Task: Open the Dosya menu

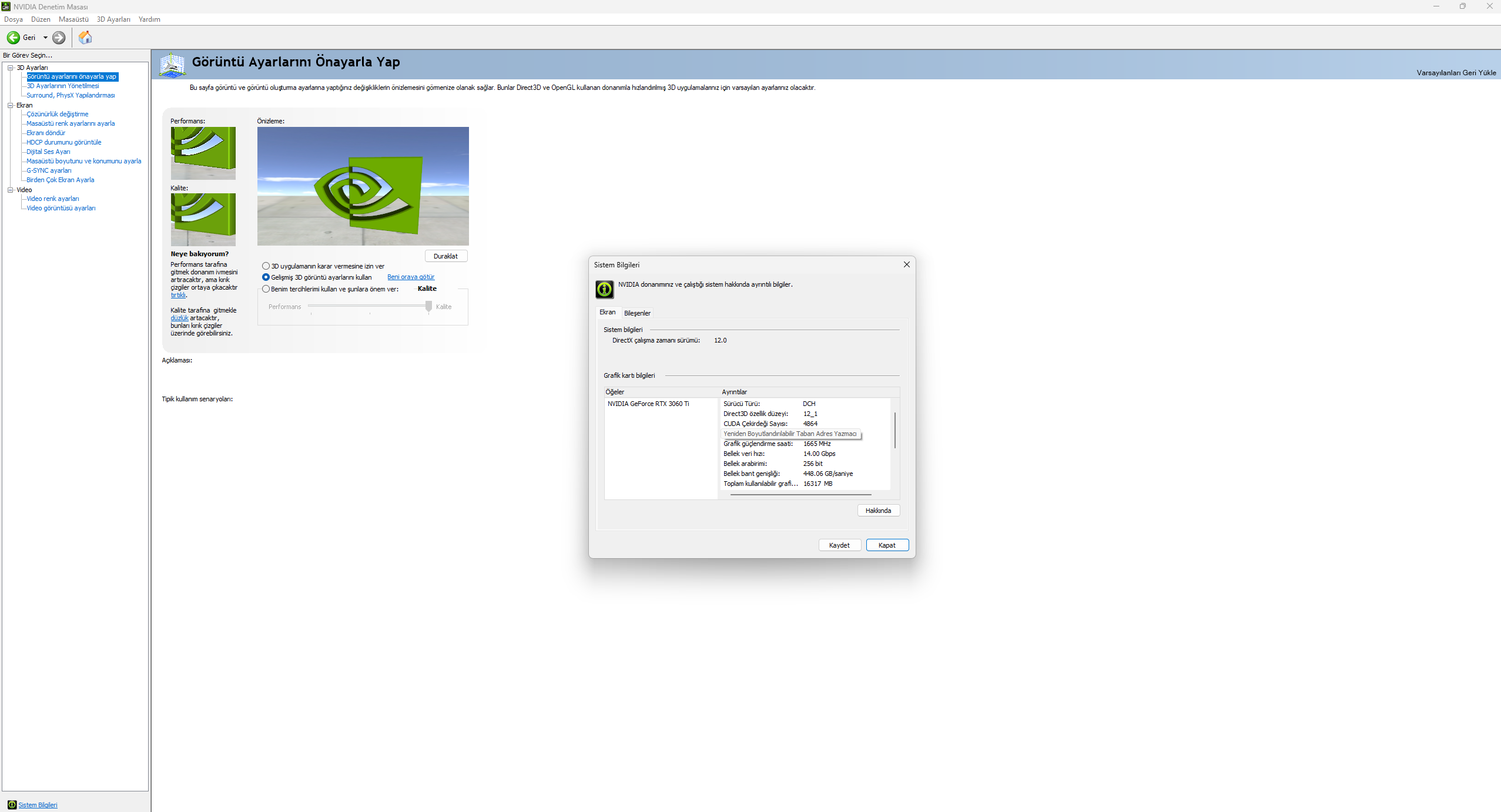Action: 14,19
